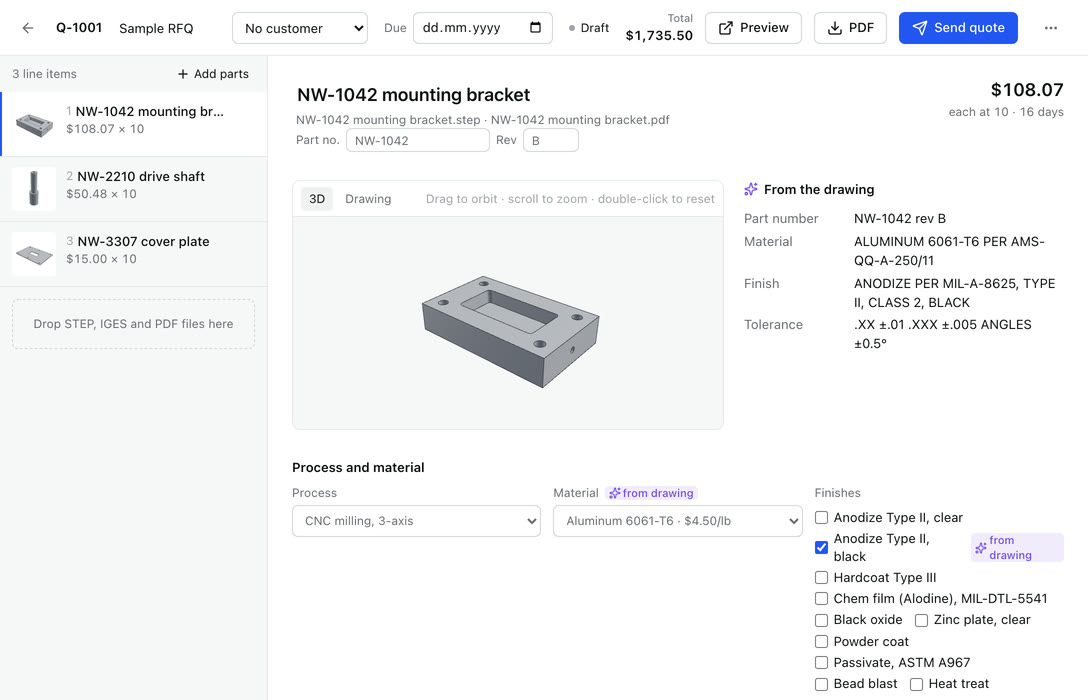Click Add parts button

[x=213, y=74]
